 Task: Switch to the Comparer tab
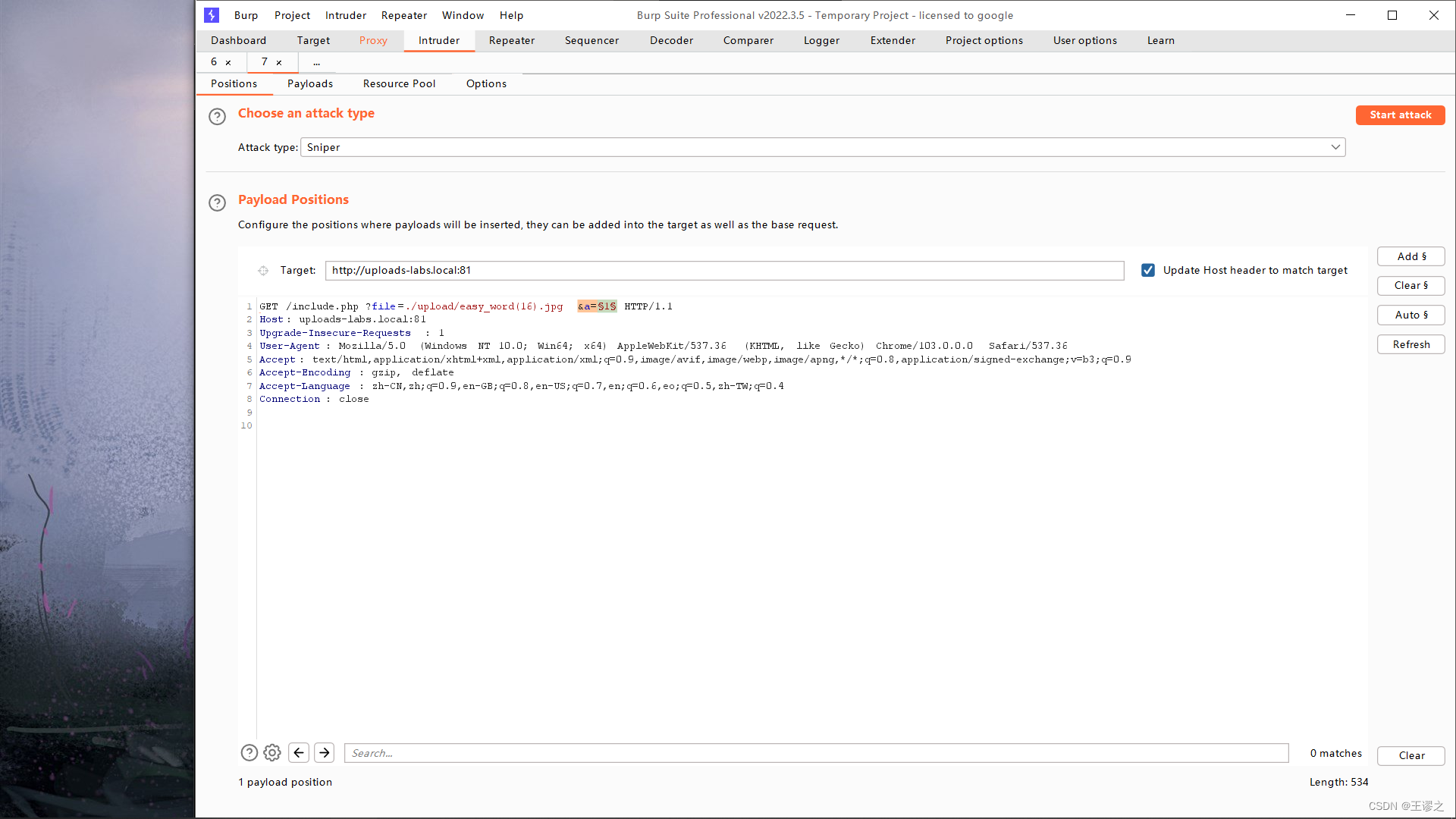click(748, 40)
